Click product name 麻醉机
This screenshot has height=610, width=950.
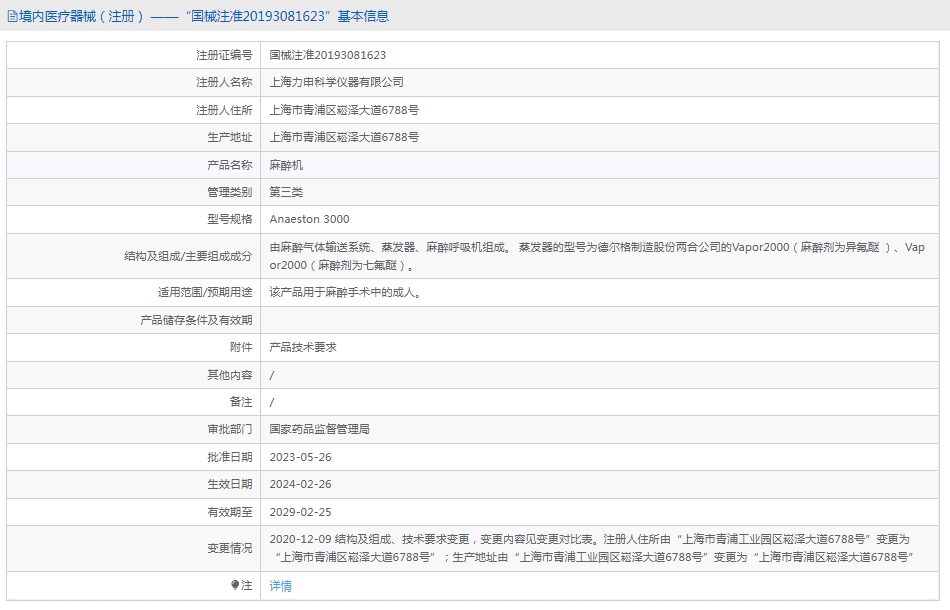286,165
